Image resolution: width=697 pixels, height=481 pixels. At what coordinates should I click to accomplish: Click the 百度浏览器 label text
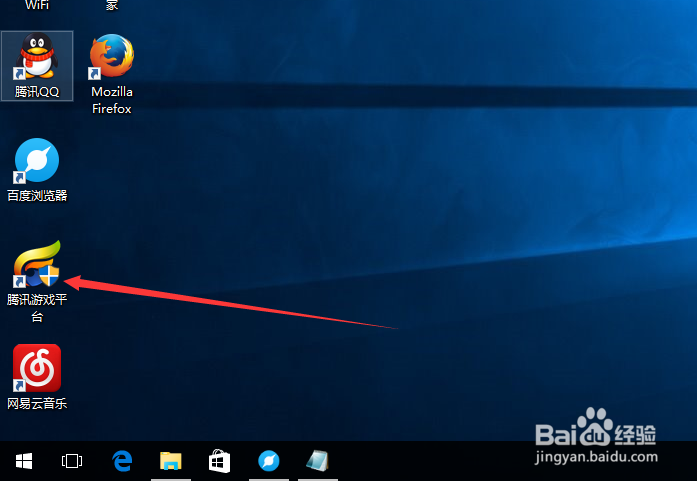click(37, 196)
